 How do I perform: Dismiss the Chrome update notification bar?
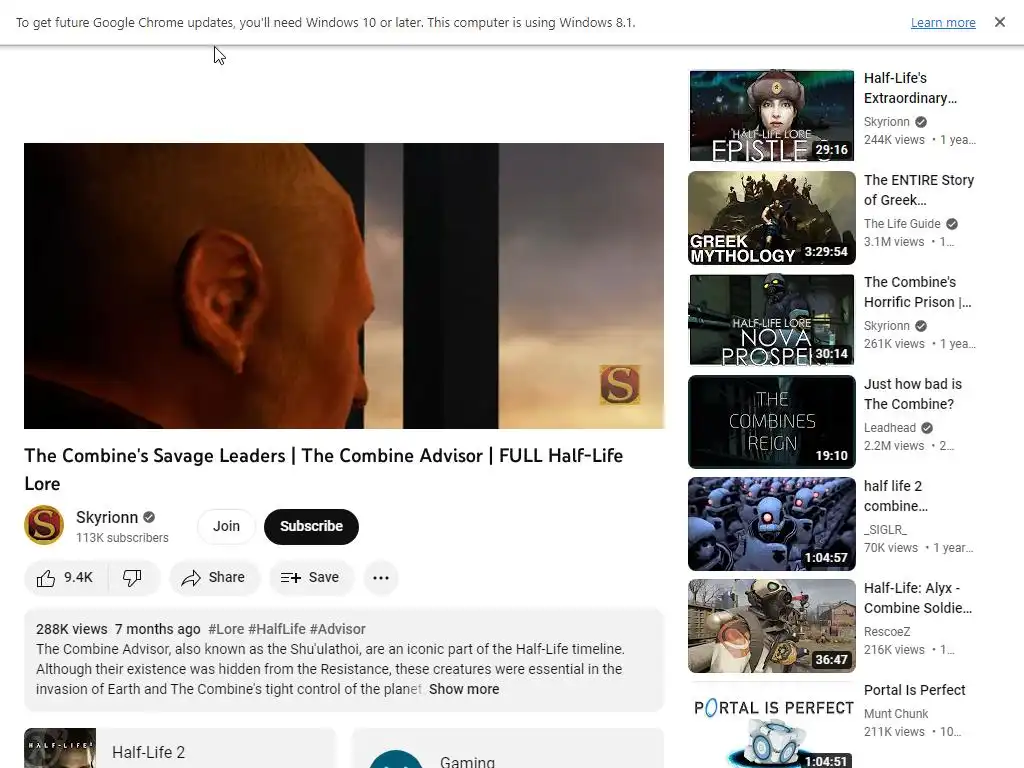pos(1000,22)
